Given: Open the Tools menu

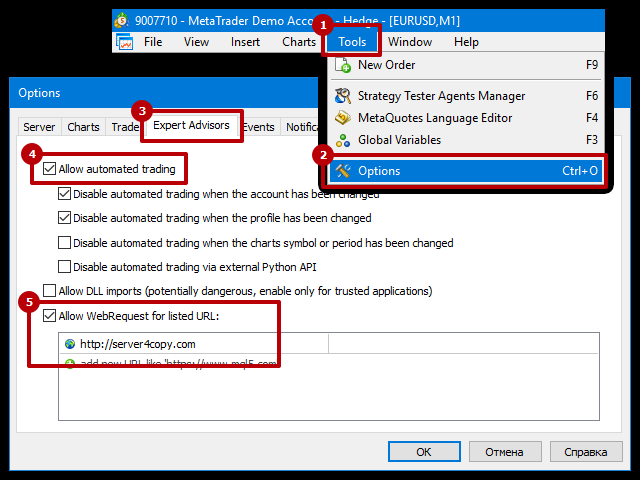Looking at the screenshot, I should pos(352,42).
